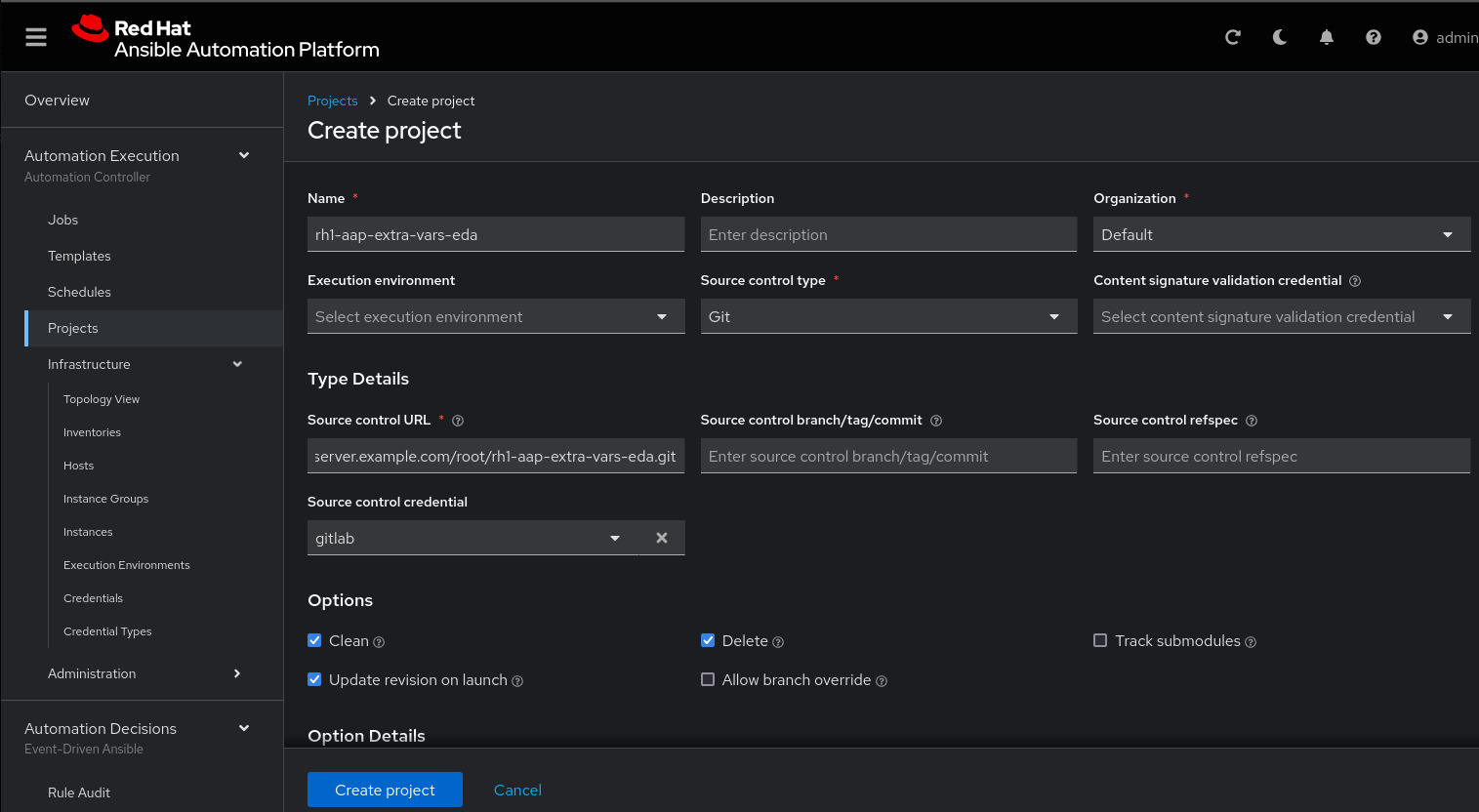Show help for Source control refspec

tap(1252, 421)
